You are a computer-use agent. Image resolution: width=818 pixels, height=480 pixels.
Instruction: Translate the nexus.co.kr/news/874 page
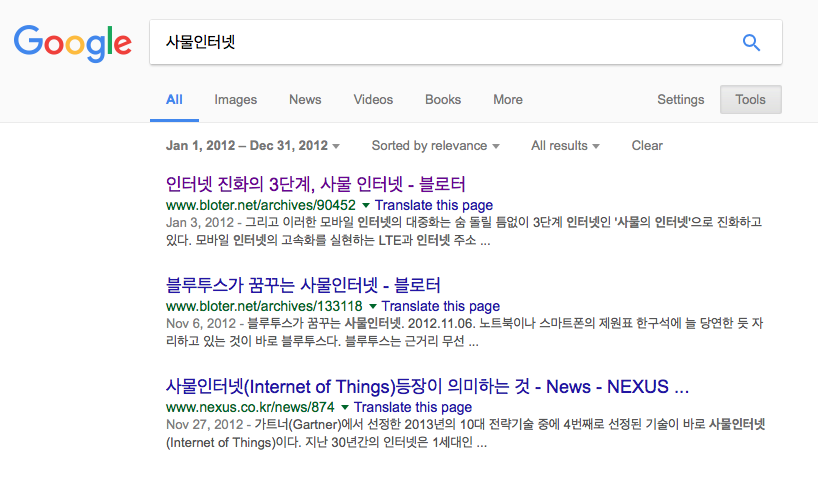pos(413,407)
